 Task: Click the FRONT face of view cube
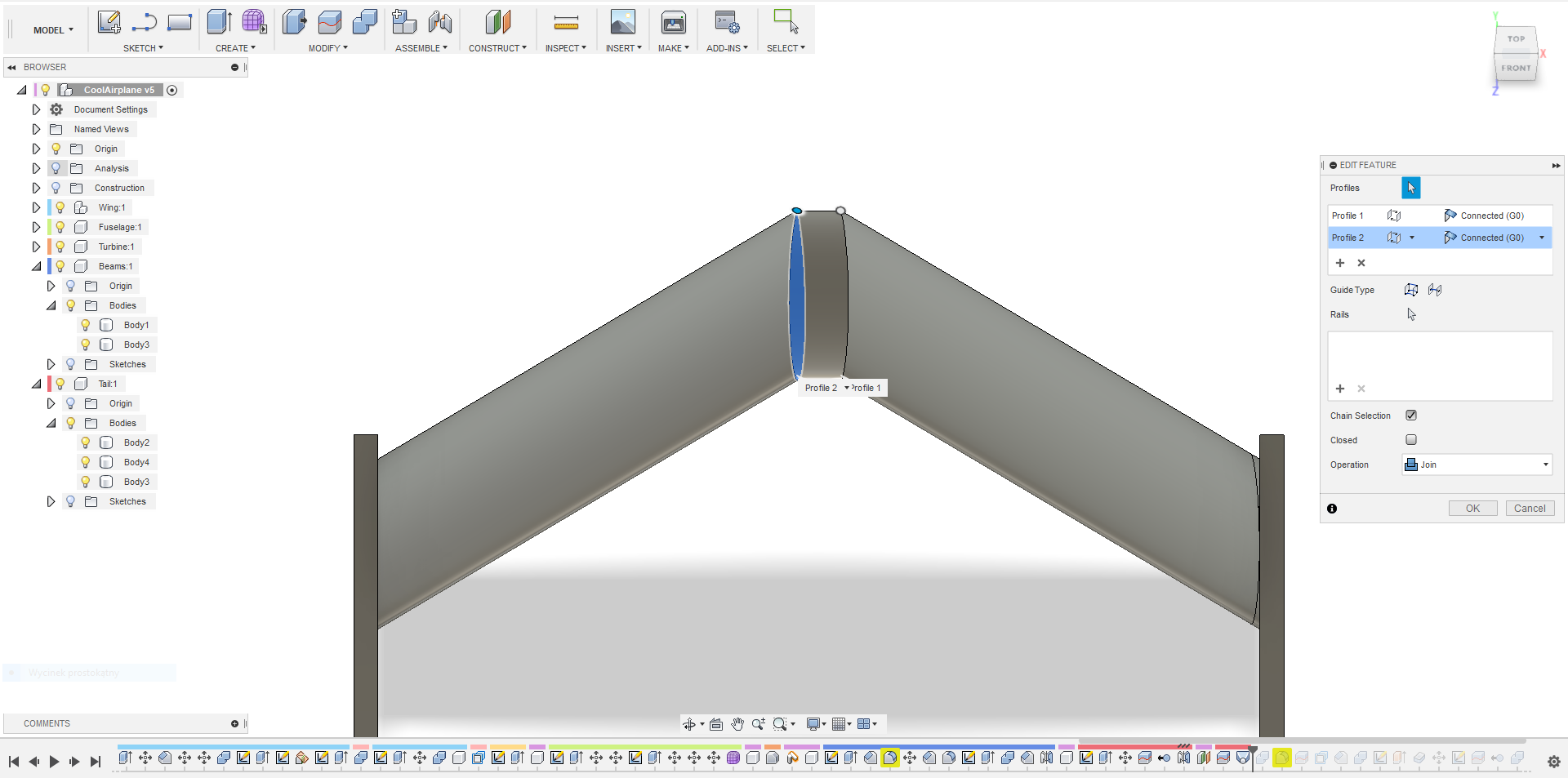[1516, 68]
